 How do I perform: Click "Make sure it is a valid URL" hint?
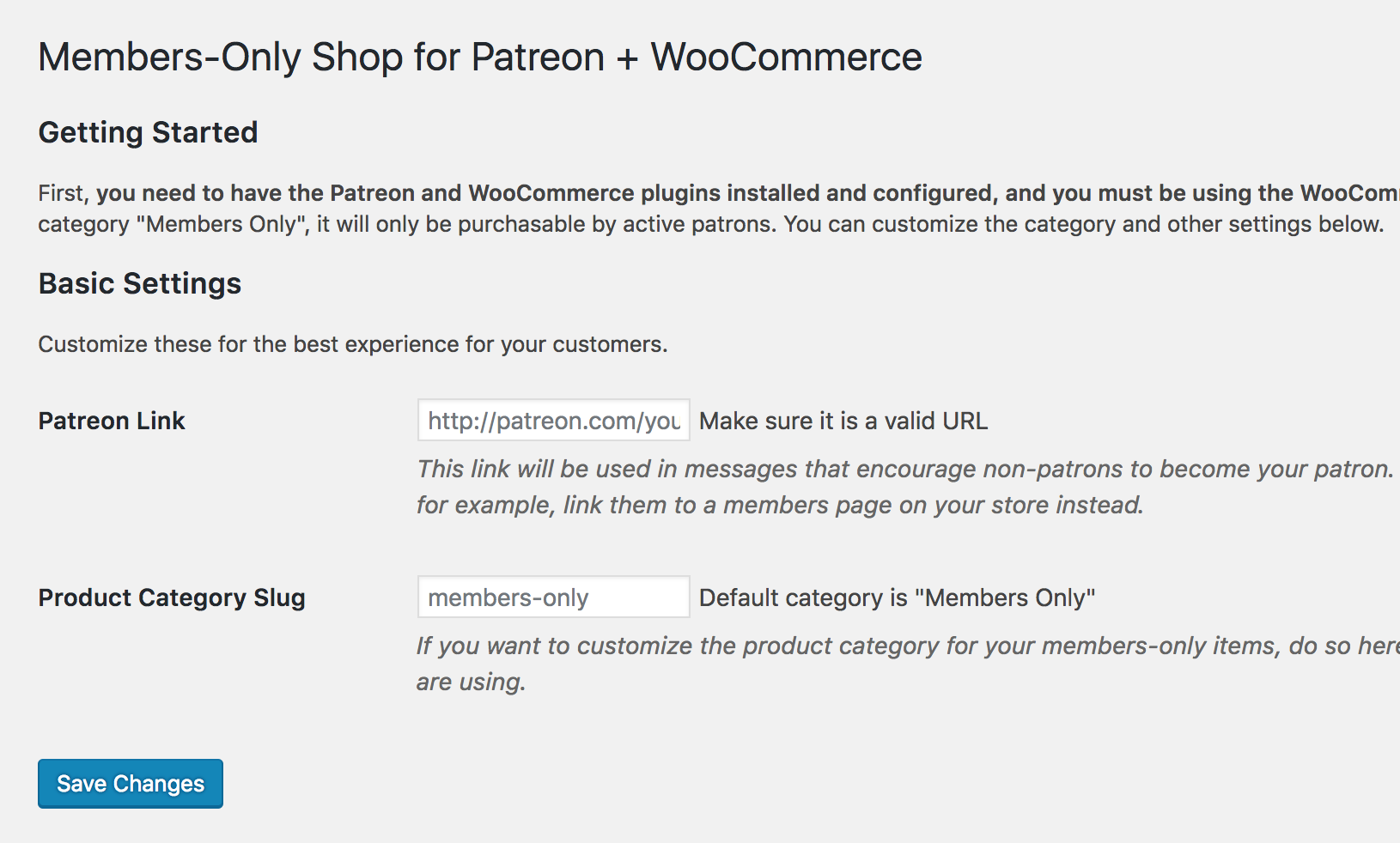[x=843, y=421]
